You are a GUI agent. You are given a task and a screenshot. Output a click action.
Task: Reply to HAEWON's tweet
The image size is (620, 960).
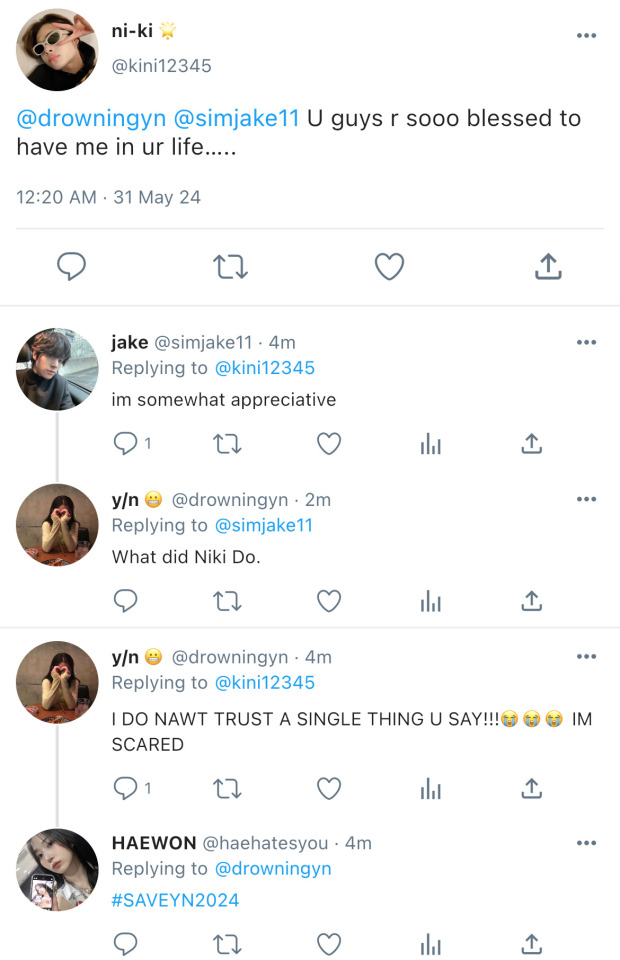[x=125, y=943]
